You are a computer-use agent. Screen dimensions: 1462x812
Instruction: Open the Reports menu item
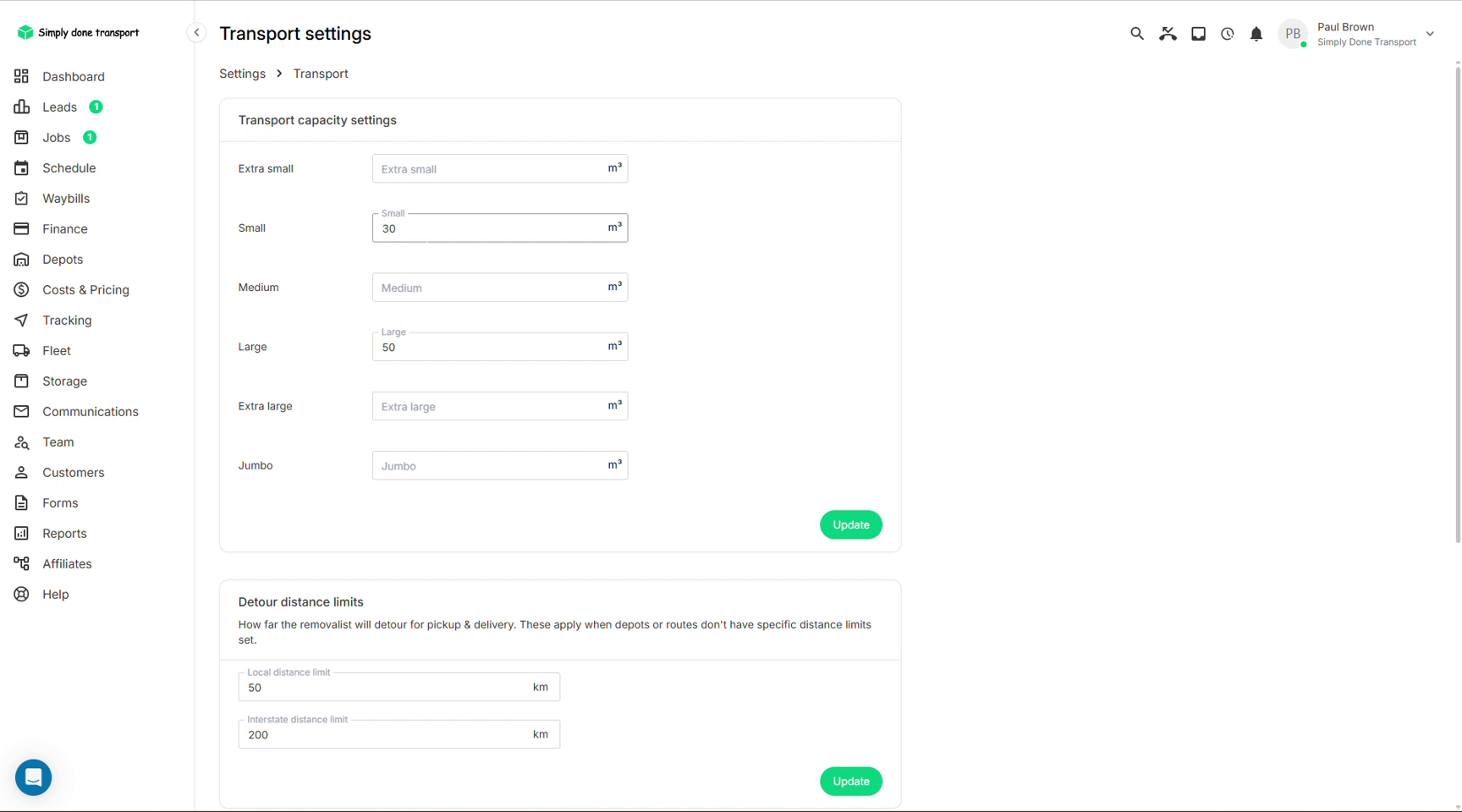tap(64, 533)
